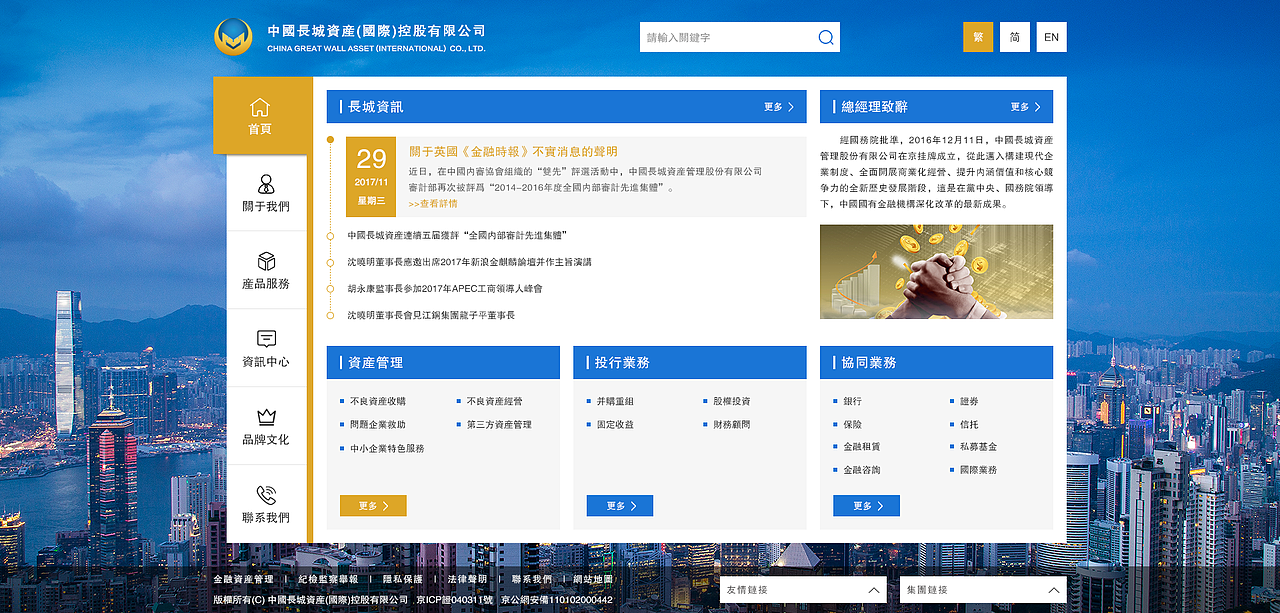Open the 保險 link
Viewport: 1280px width, 613px height.
852,425
